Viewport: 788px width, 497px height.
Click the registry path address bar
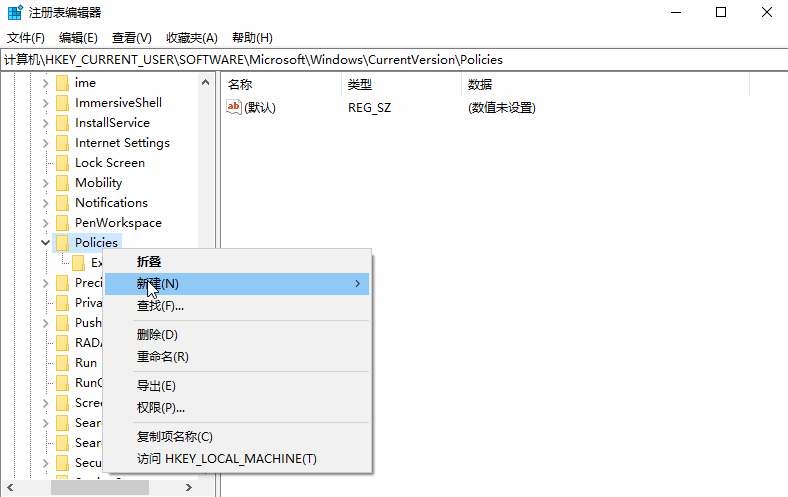pyautogui.click(x=394, y=60)
